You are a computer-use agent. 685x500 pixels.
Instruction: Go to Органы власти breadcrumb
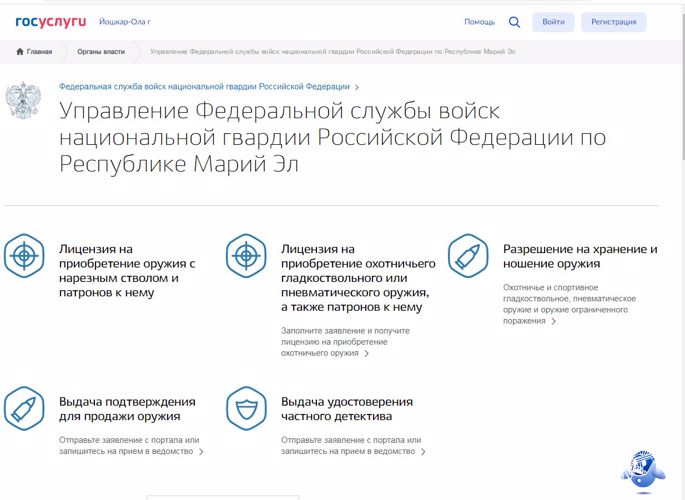(101, 52)
